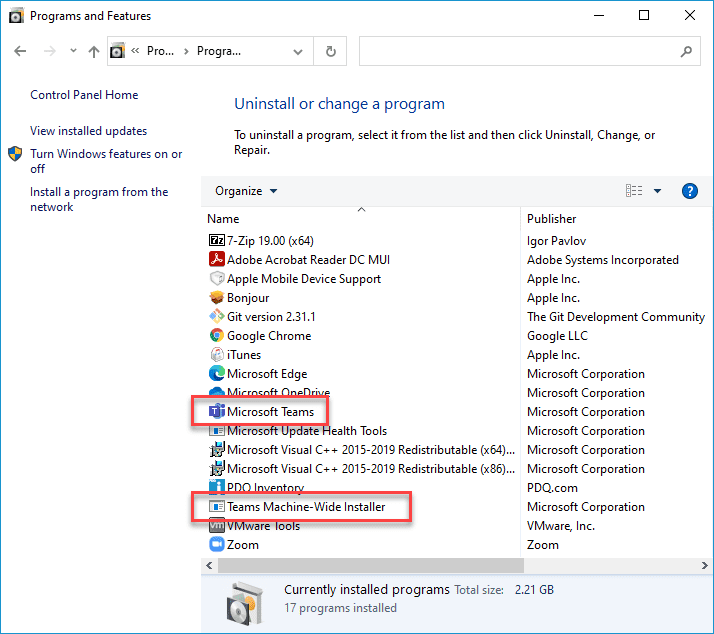Click the Microsoft Teams icon
This screenshot has height=634, width=714.
click(217, 411)
